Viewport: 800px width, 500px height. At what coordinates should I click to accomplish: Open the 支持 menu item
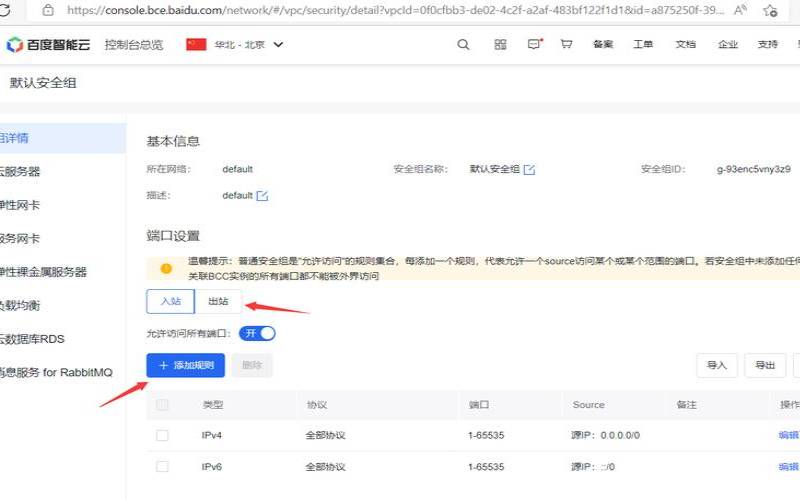[x=768, y=44]
